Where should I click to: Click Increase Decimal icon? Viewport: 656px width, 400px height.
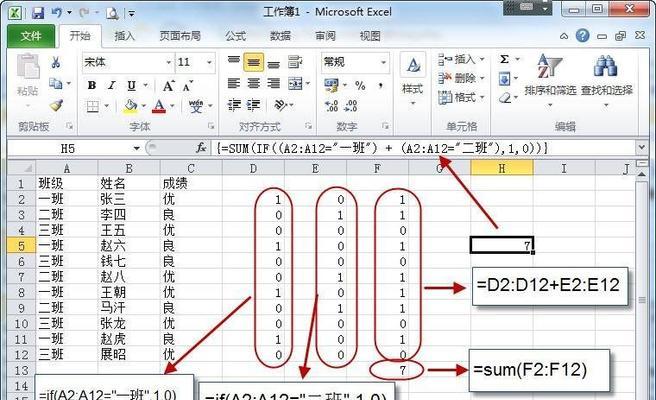tap(331, 105)
